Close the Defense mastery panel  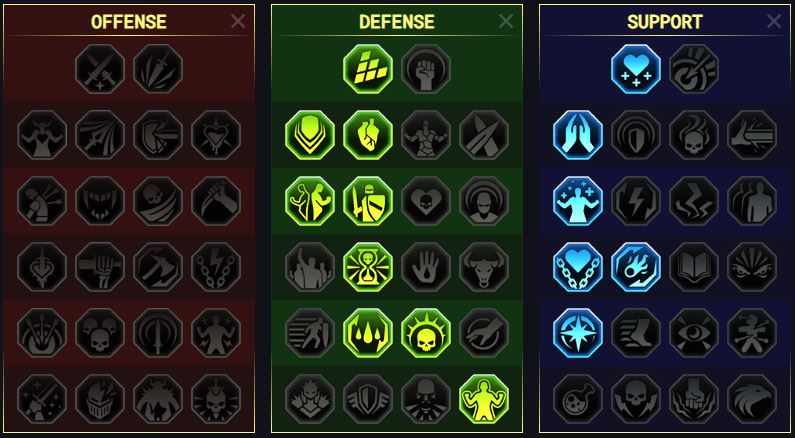pos(505,21)
